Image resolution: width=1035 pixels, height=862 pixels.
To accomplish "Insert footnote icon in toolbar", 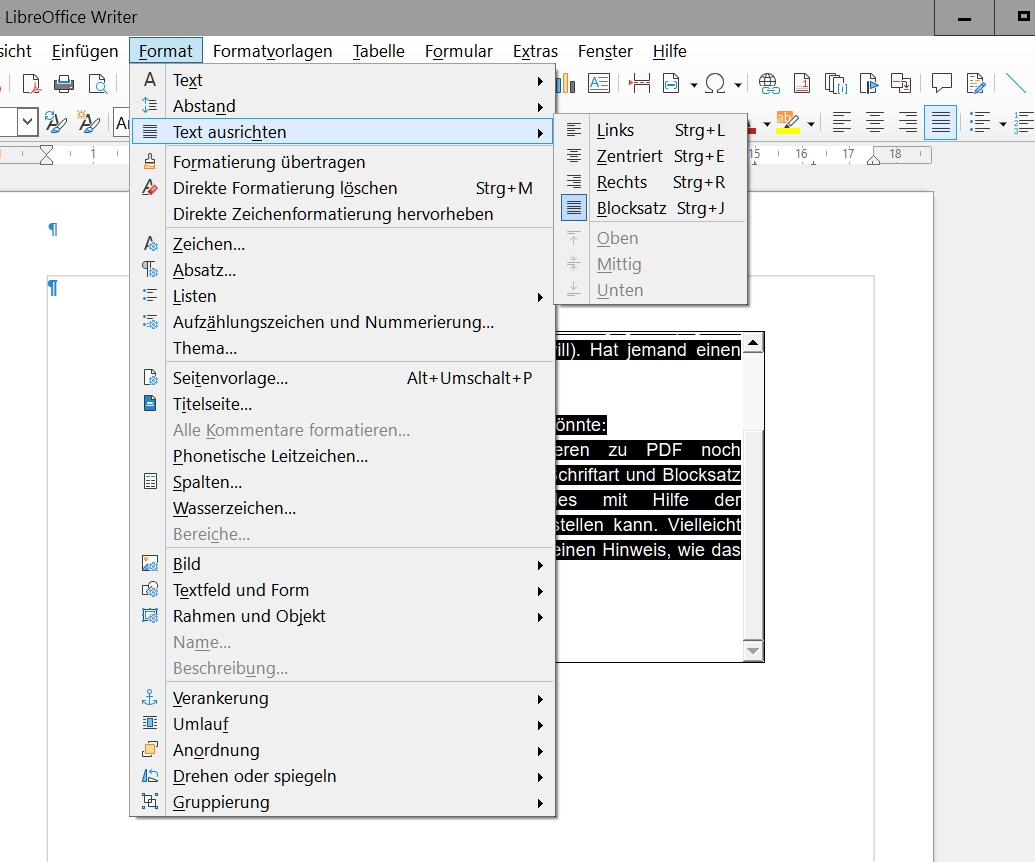I will (x=802, y=83).
